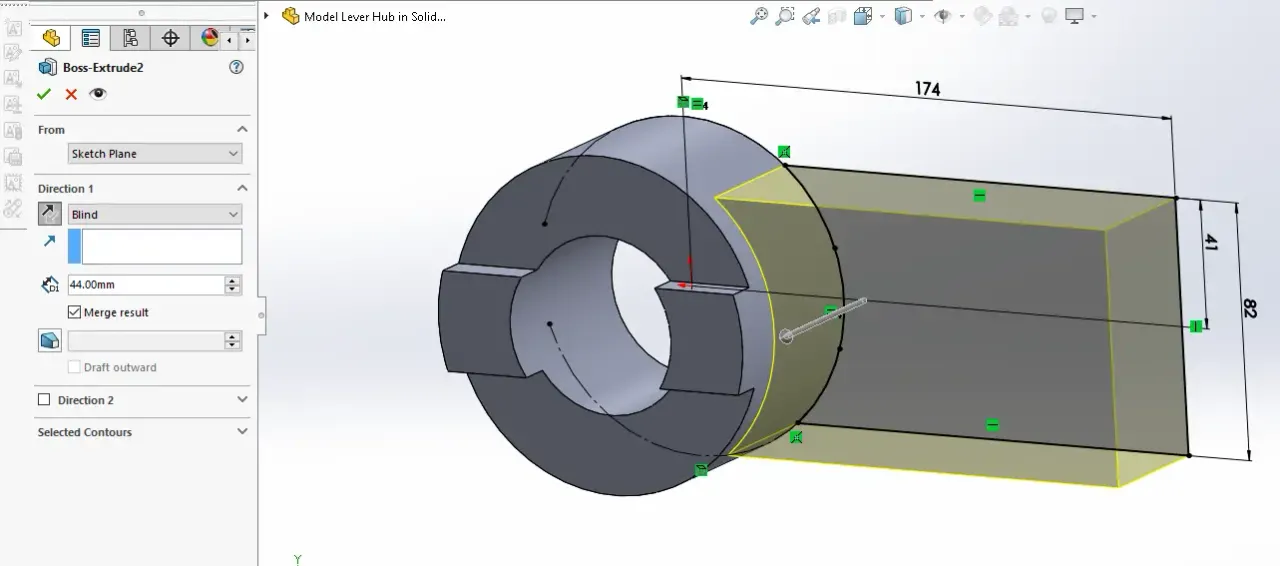
Task: Open the Sketch Plane start condition dropdown
Action: (x=155, y=153)
